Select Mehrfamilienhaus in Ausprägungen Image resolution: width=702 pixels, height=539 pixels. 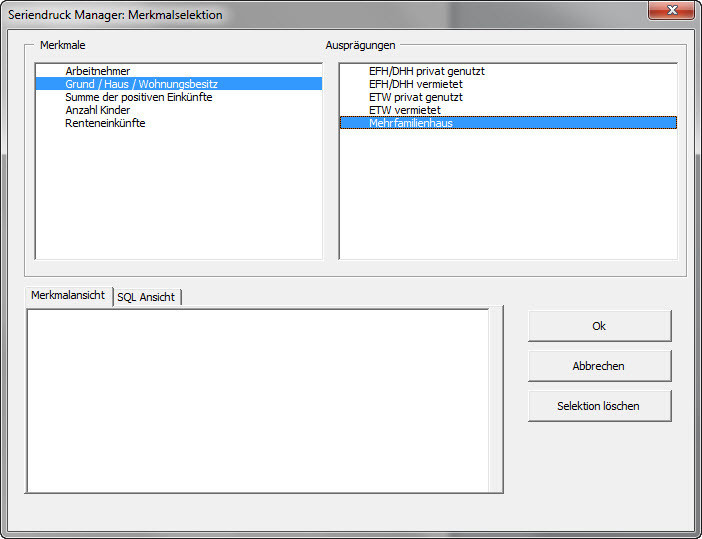click(508, 123)
